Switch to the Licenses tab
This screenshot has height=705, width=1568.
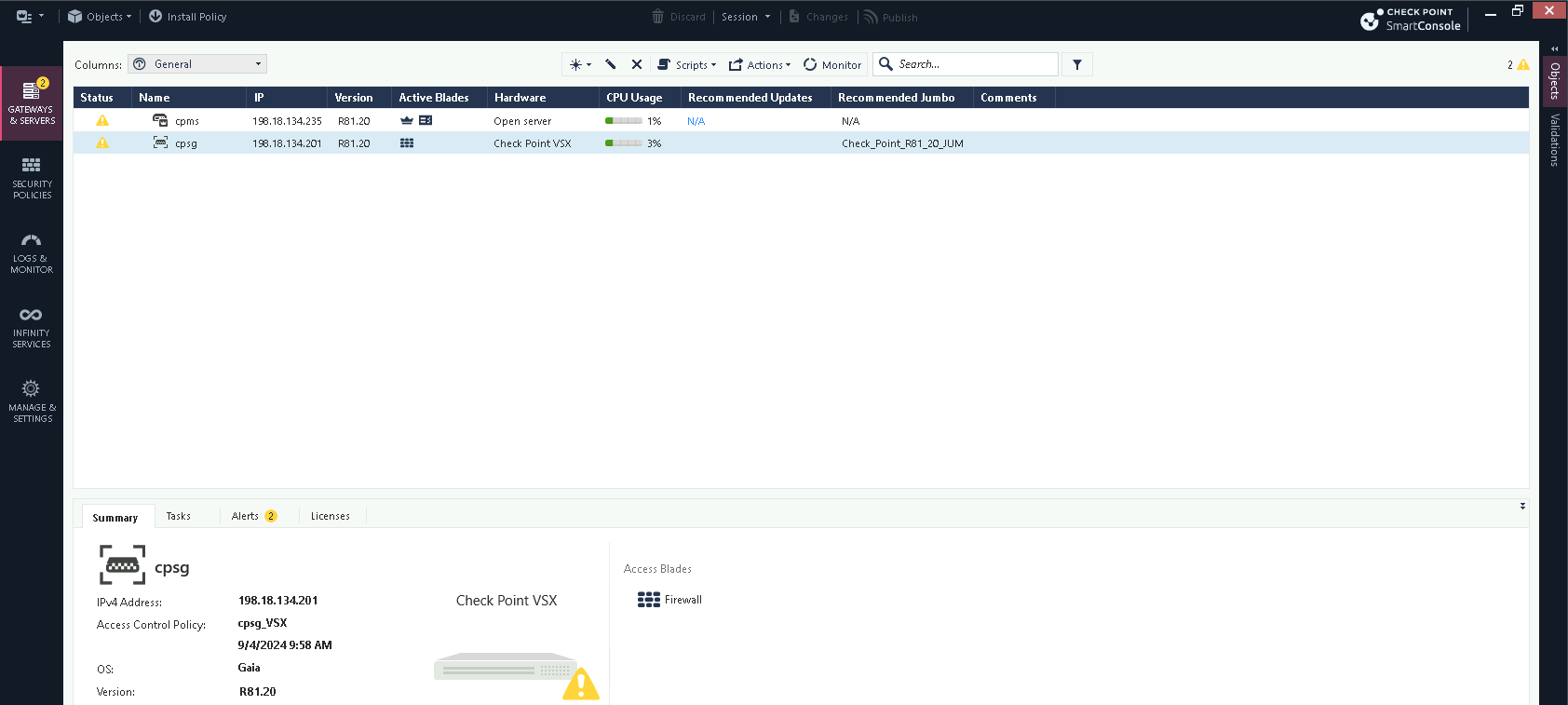click(x=331, y=516)
